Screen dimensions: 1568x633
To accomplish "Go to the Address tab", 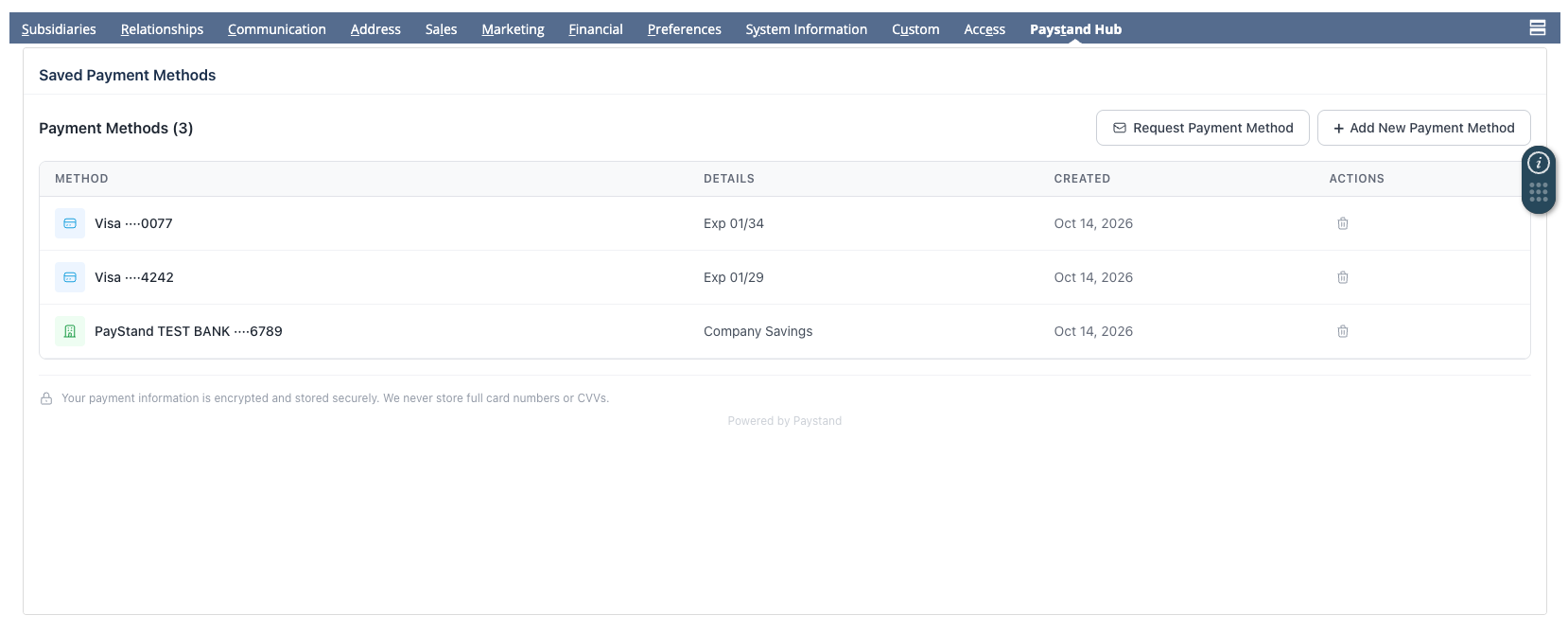I will (375, 29).
